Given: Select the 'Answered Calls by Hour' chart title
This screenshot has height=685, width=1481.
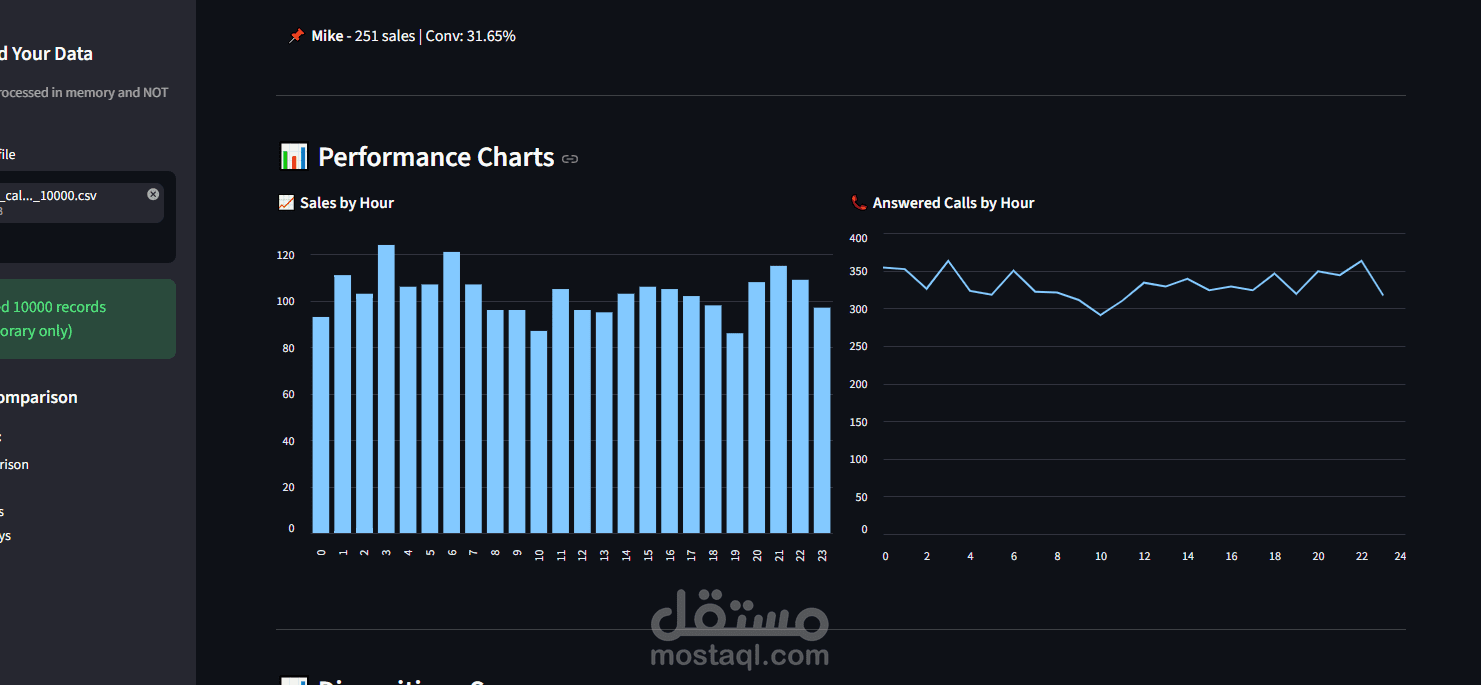Looking at the screenshot, I should 953,203.
